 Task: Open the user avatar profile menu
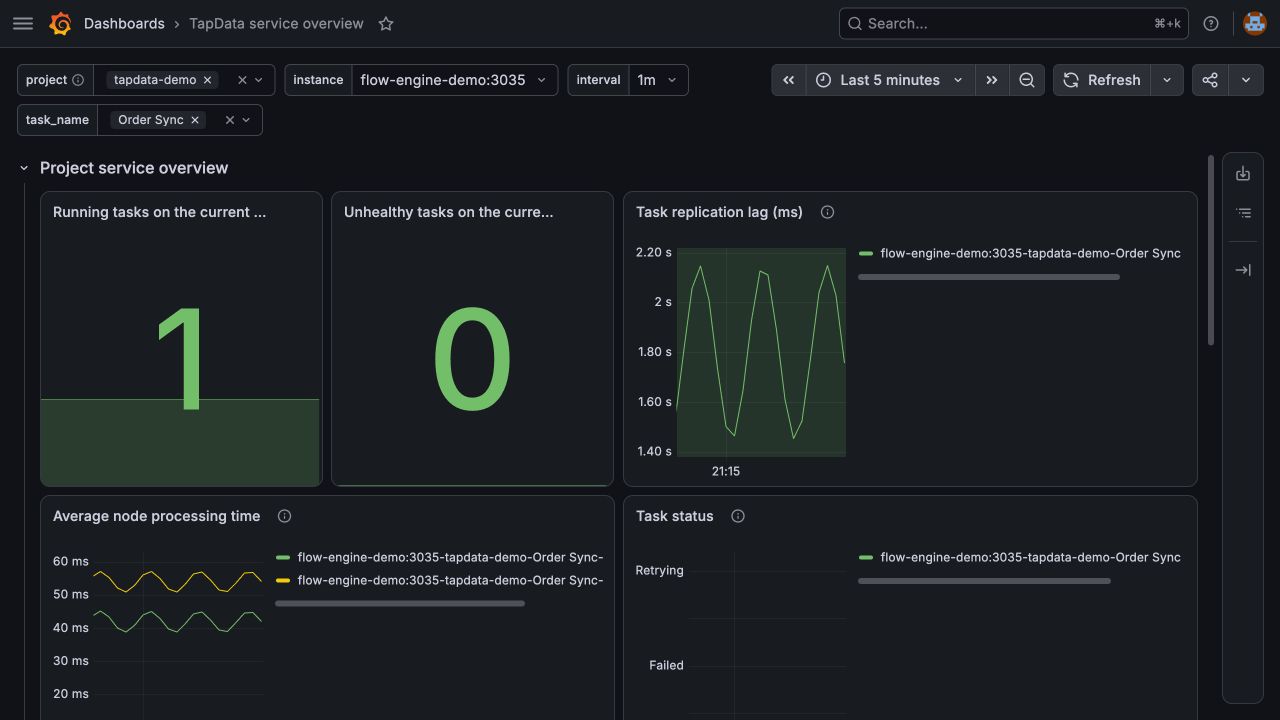click(1254, 24)
